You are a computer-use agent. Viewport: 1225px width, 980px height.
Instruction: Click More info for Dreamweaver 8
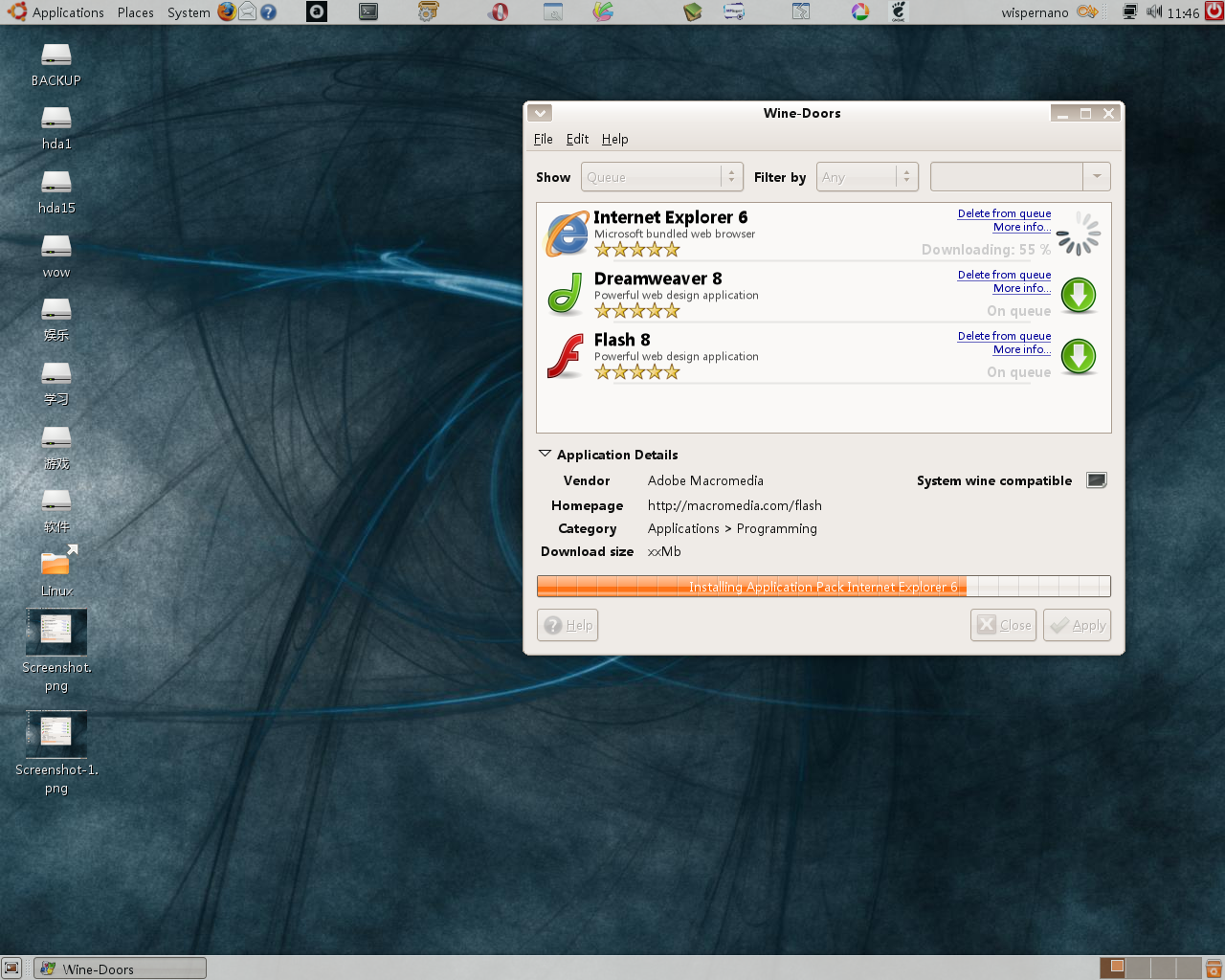1021,288
